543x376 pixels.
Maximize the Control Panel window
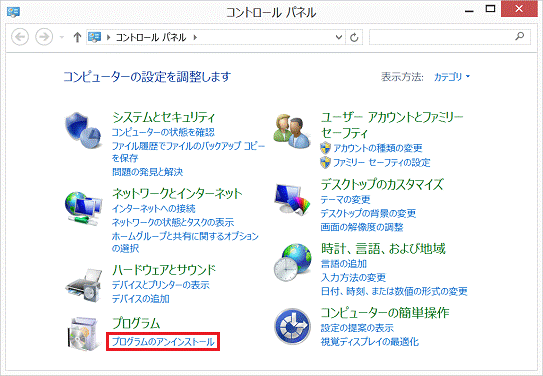[x=490, y=9]
